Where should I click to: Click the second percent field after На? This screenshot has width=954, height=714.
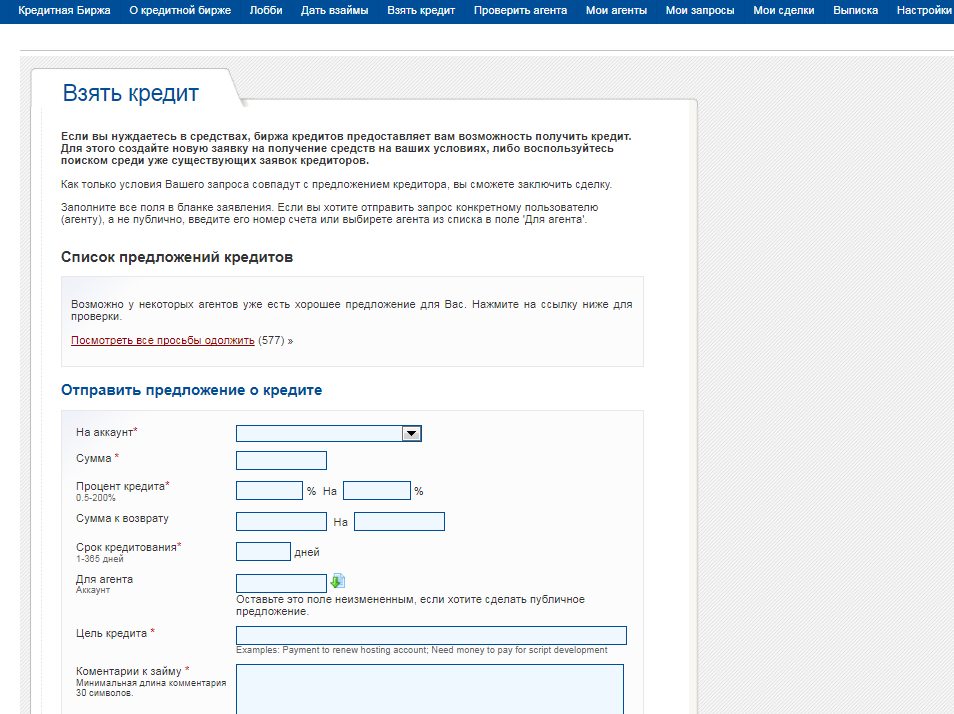click(x=377, y=491)
